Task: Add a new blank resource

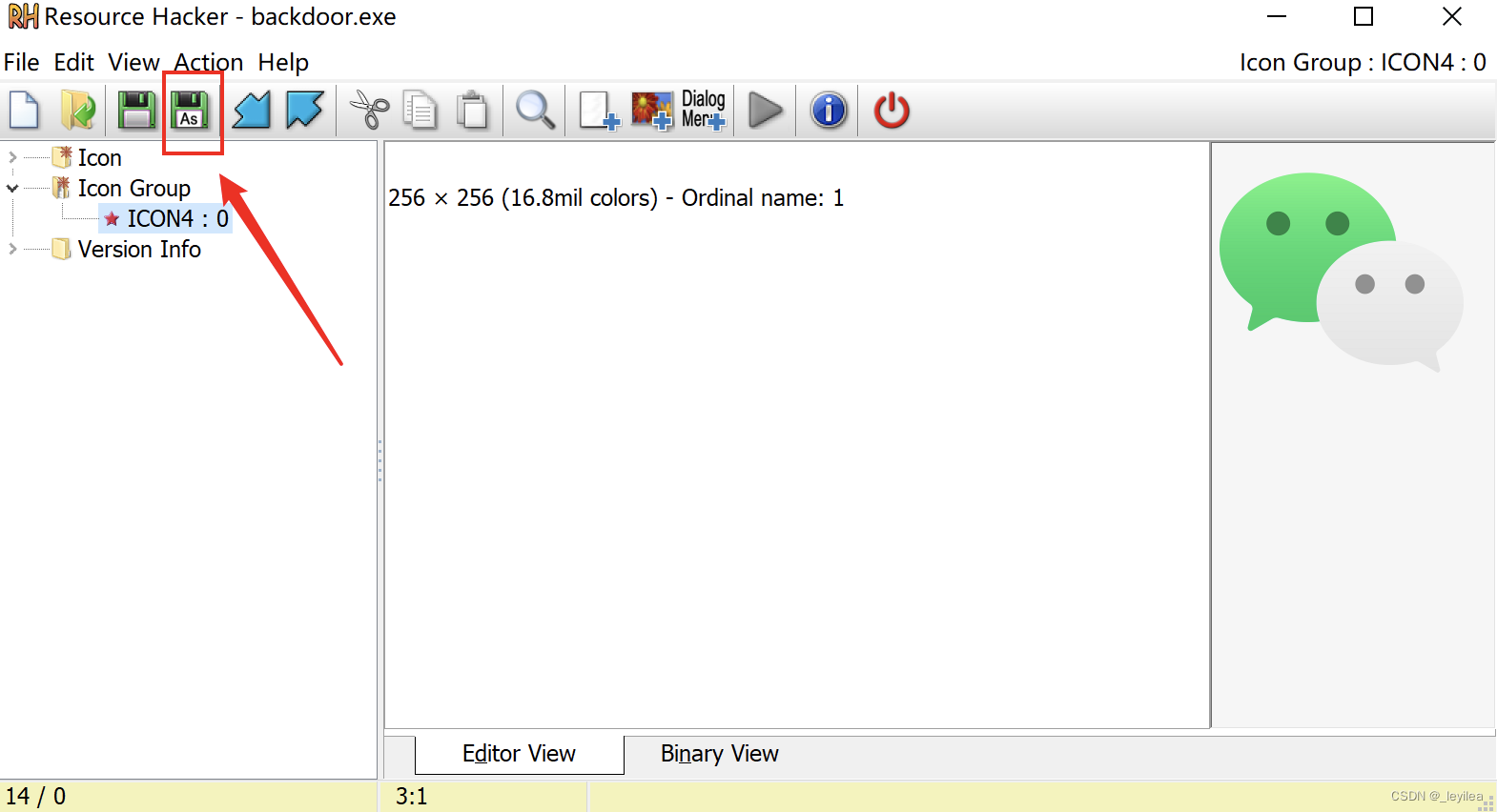Action: (599, 111)
